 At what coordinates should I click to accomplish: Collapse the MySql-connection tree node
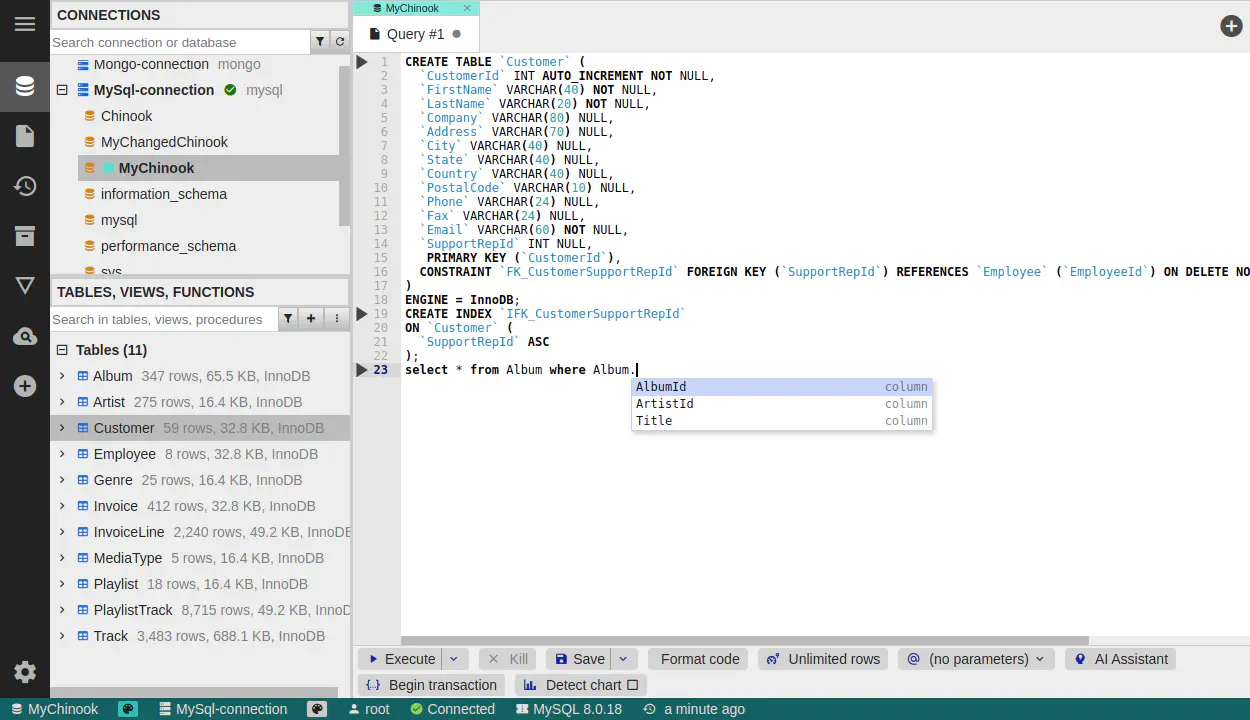point(62,90)
